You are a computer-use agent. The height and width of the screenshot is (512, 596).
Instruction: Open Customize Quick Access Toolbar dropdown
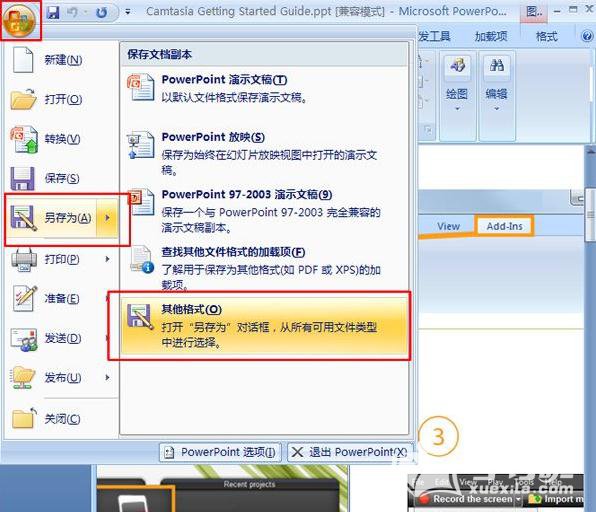point(128,13)
